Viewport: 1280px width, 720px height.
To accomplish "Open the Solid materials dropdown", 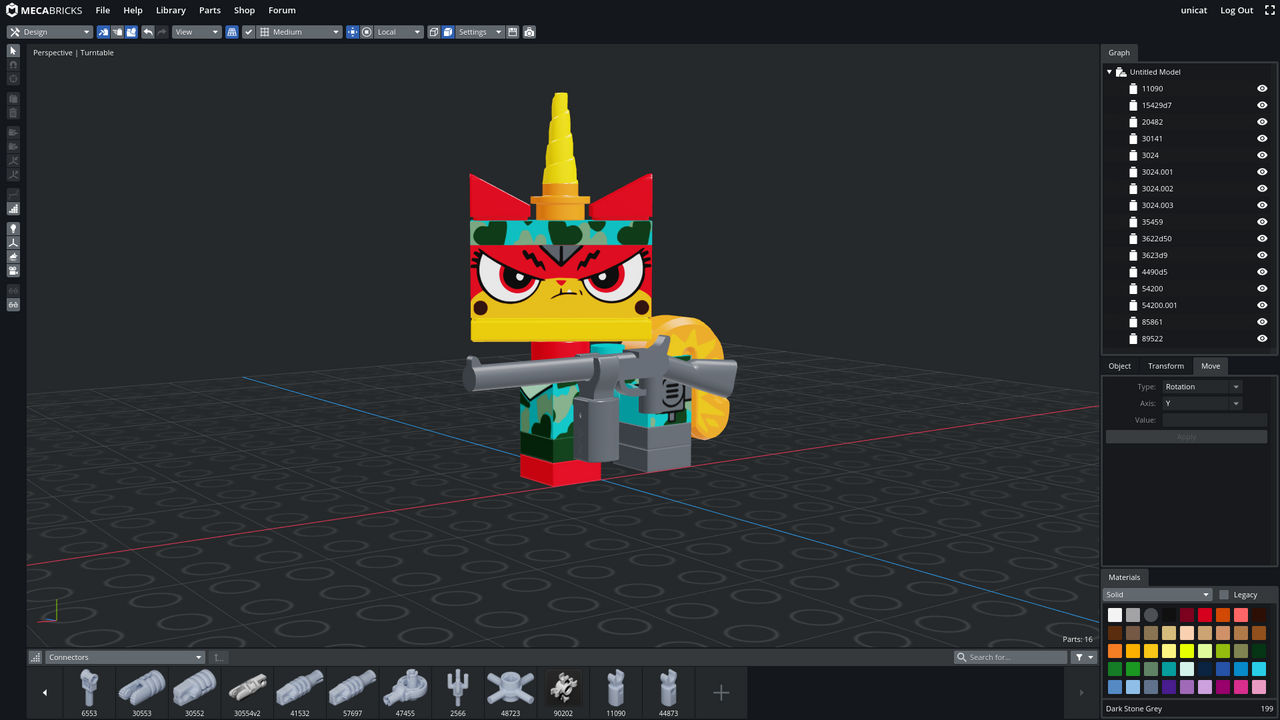I will [x=1157, y=594].
